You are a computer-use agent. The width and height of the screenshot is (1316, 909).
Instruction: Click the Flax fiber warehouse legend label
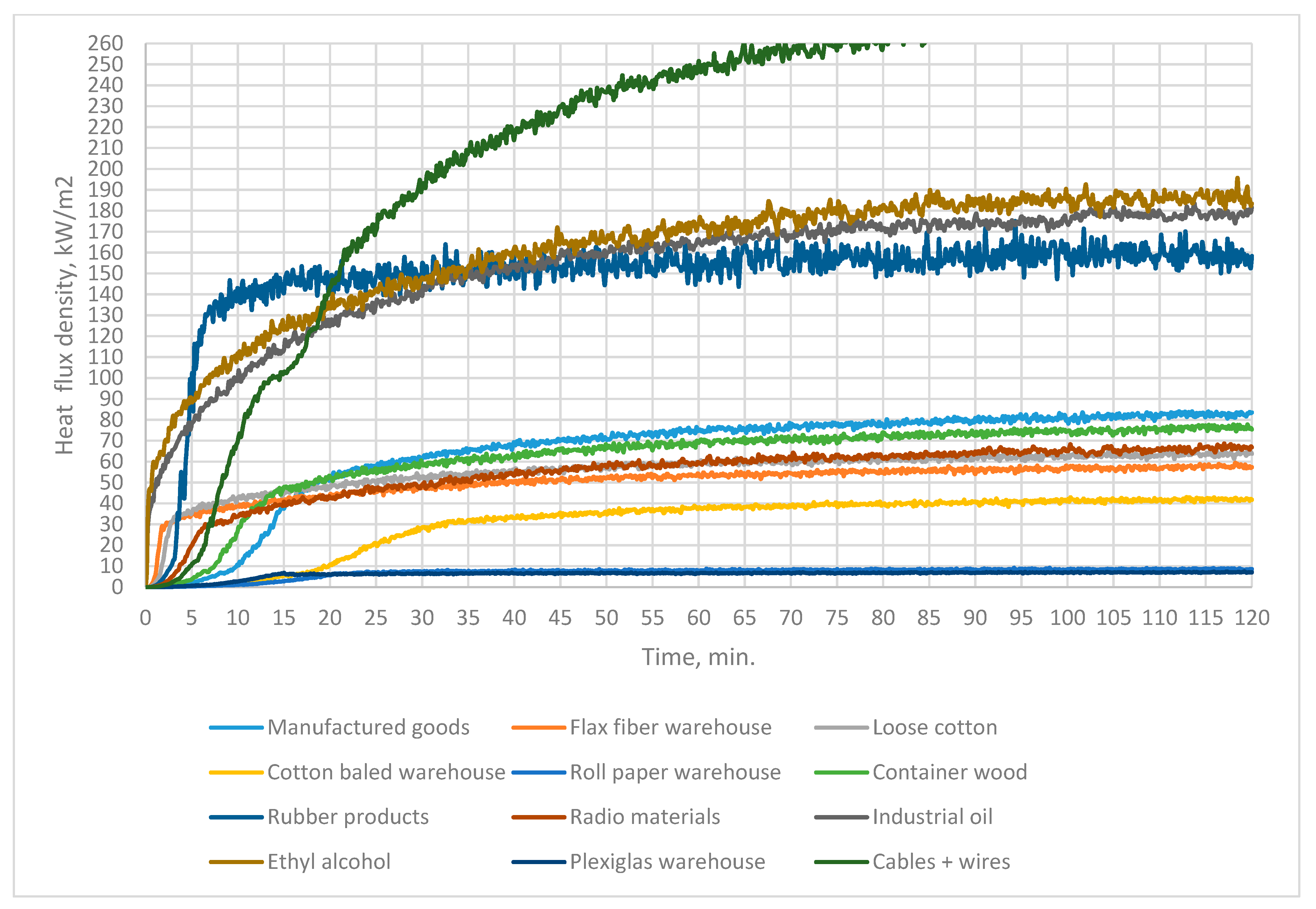tap(670, 727)
